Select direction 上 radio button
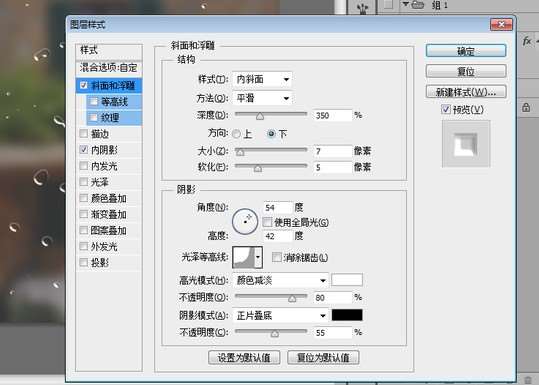 [x=236, y=134]
